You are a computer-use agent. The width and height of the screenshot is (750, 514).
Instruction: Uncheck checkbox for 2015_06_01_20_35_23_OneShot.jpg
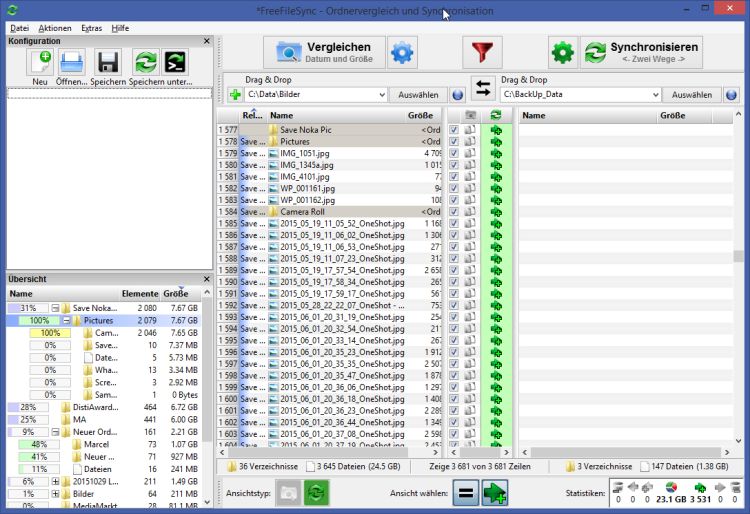pyautogui.click(x=454, y=352)
